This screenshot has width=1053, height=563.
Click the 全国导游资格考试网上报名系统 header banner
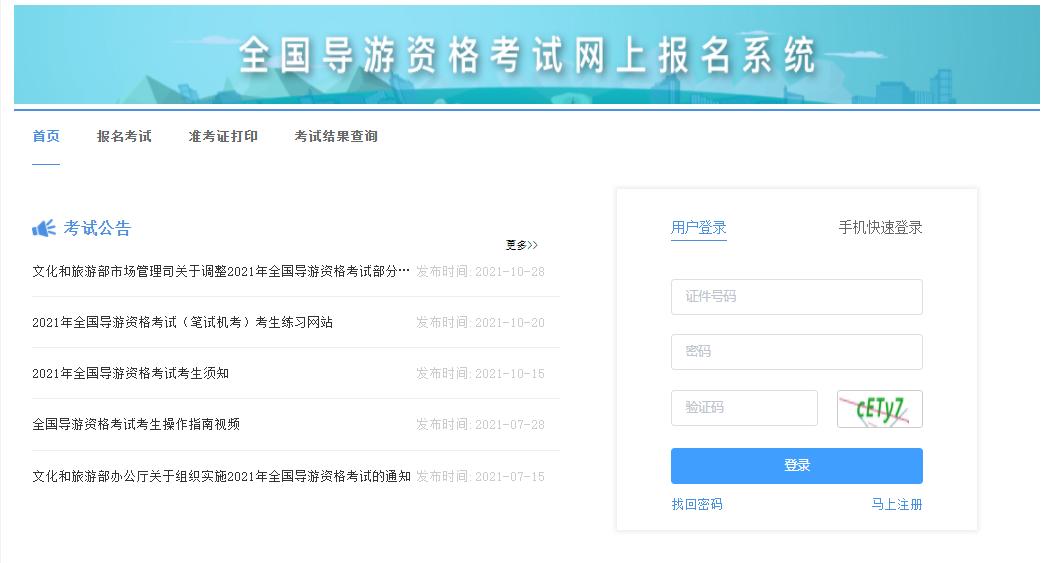(526, 54)
